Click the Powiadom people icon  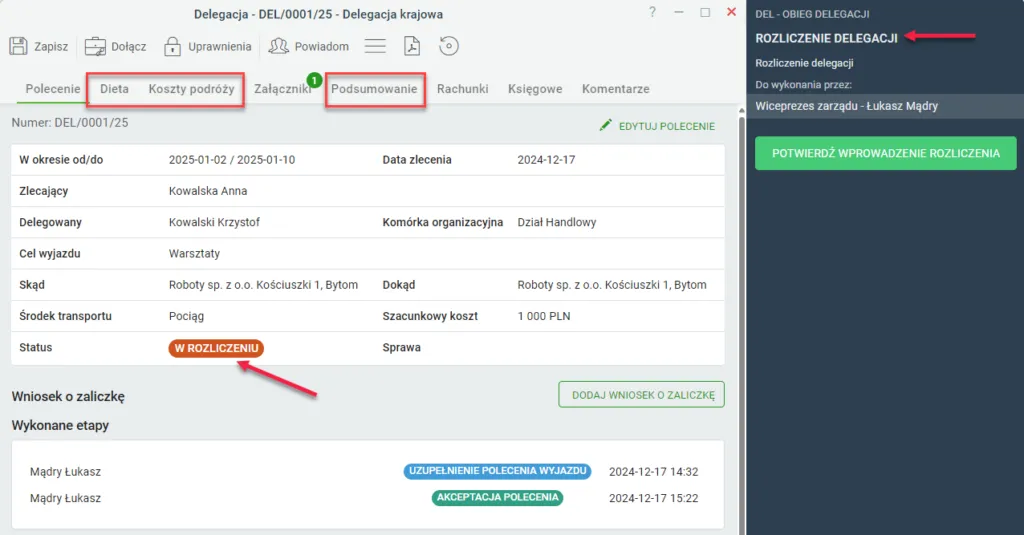pyautogui.click(x=278, y=46)
